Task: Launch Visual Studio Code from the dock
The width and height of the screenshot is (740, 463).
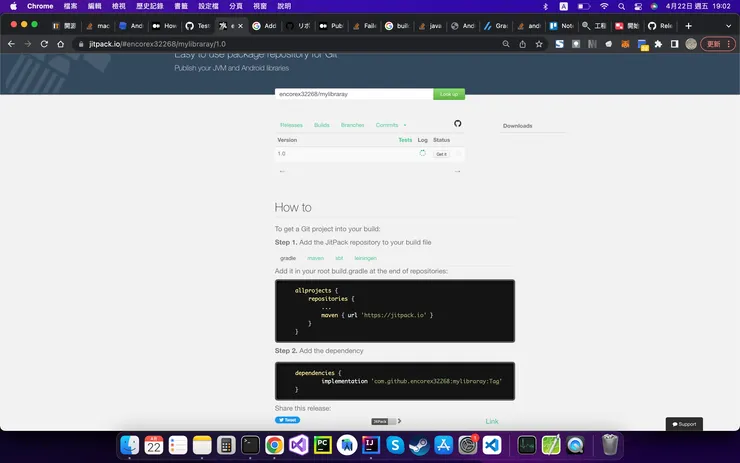Action: coord(492,445)
